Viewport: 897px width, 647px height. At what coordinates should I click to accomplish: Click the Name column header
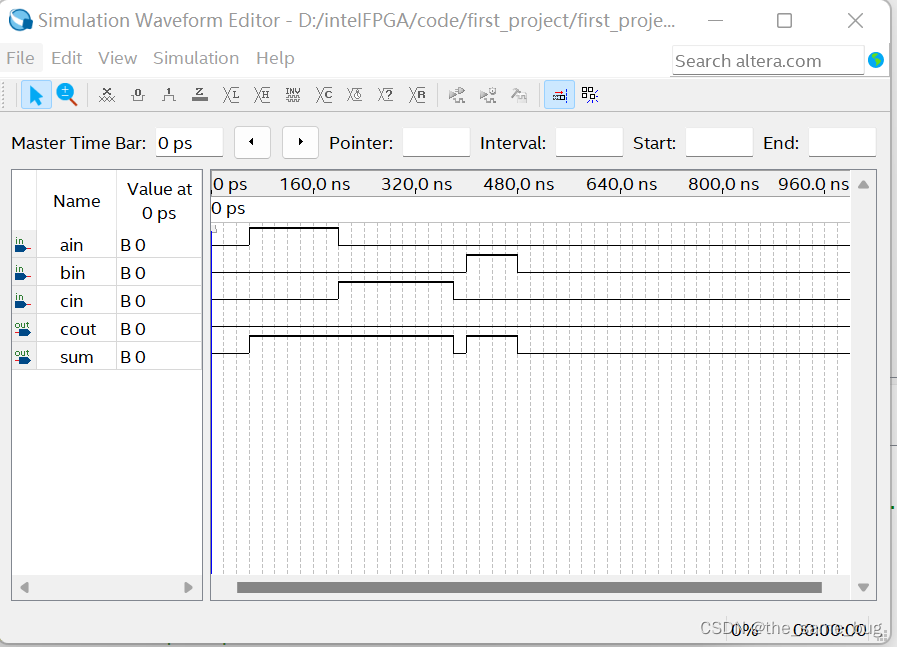[77, 201]
